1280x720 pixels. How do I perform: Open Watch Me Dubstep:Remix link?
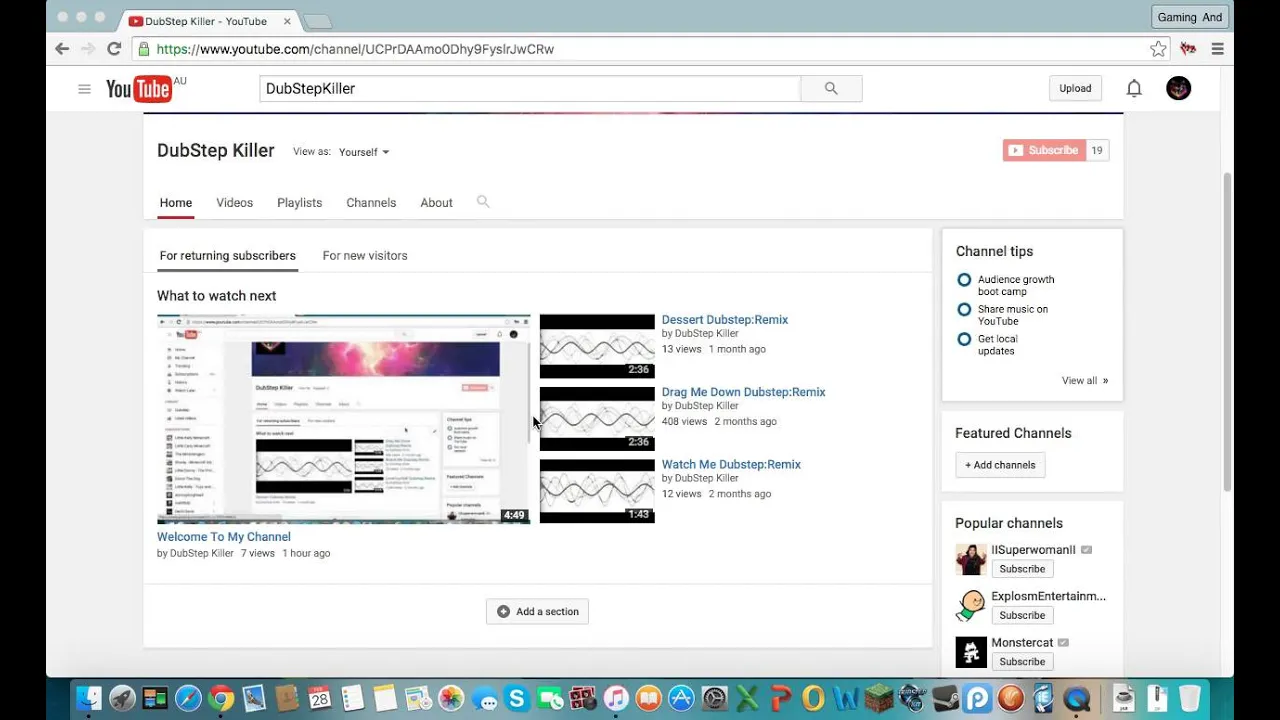tap(731, 464)
